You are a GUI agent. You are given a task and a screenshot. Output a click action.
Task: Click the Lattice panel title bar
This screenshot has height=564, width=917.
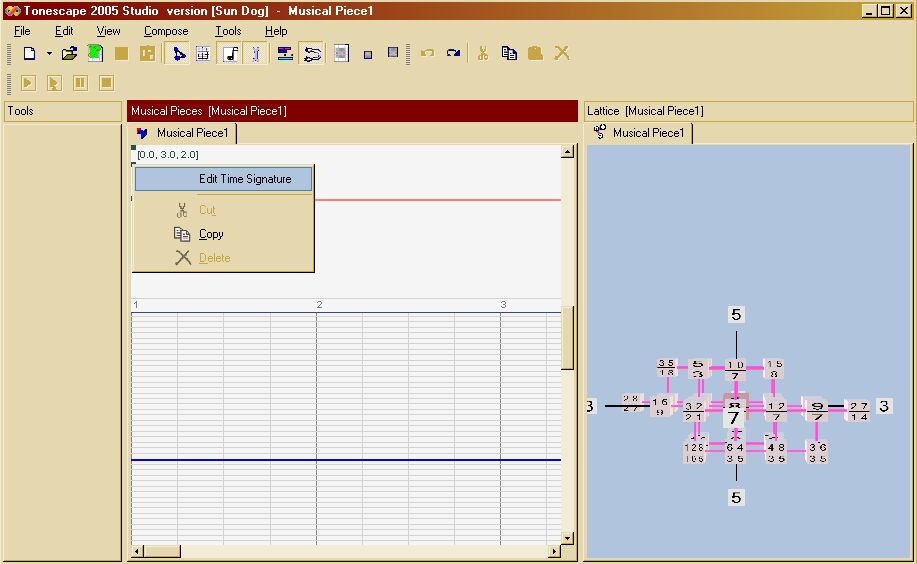[749, 111]
